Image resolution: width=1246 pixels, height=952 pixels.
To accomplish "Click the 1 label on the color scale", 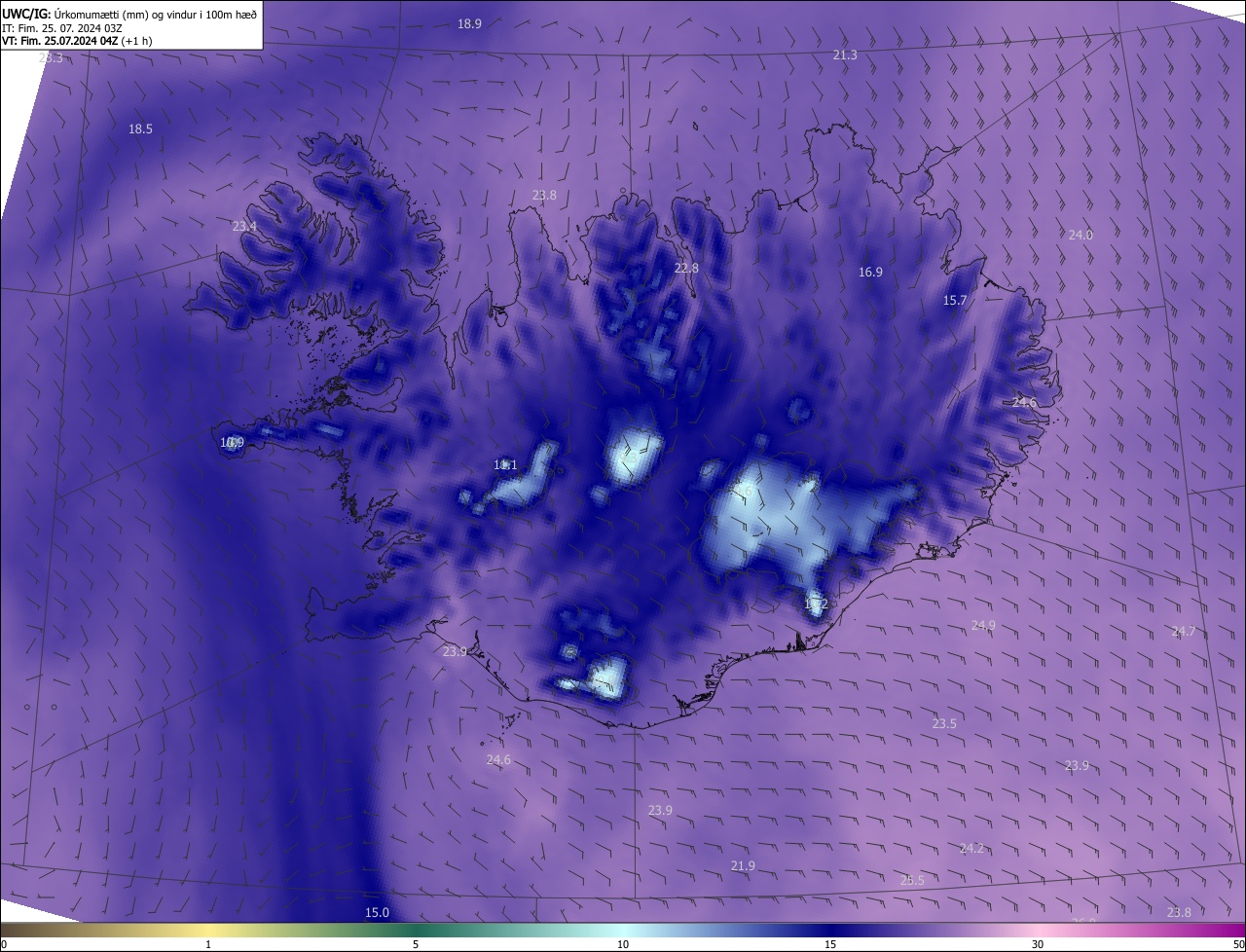I will (x=208, y=944).
